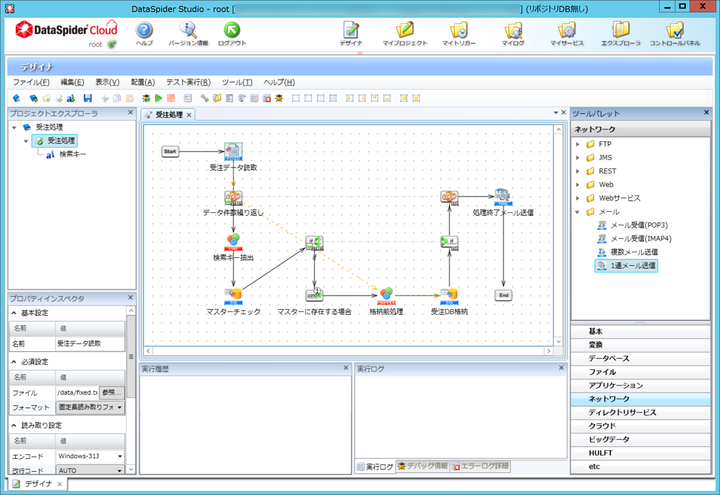The height and width of the screenshot is (495, 720).
Task: Collapse the 読み取り設定 section
Action: point(15,425)
